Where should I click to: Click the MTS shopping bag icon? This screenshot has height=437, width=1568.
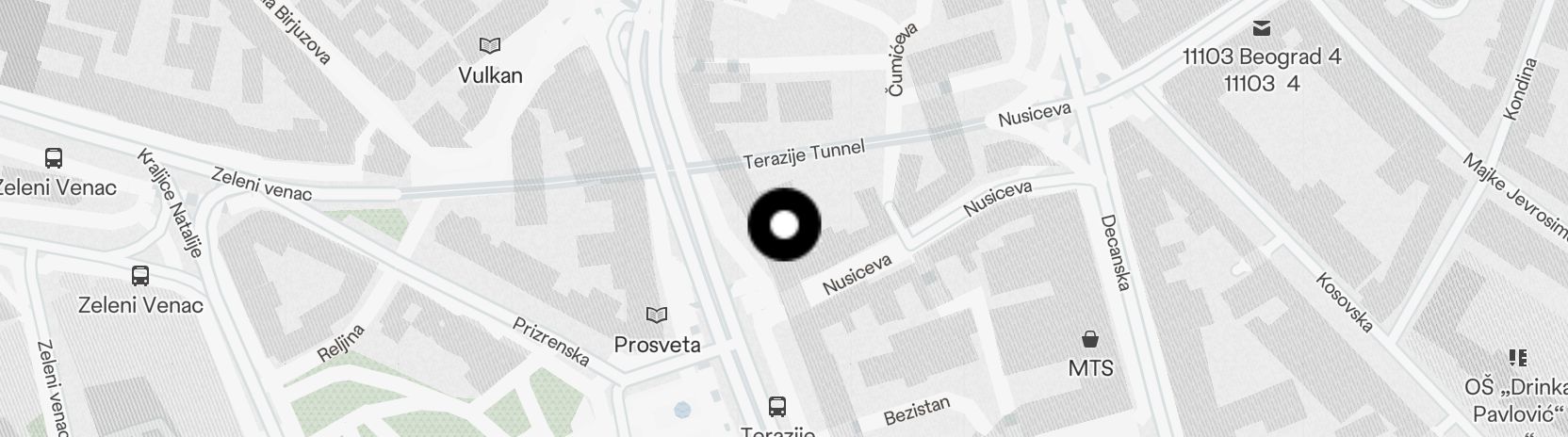click(x=1090, y=338)
